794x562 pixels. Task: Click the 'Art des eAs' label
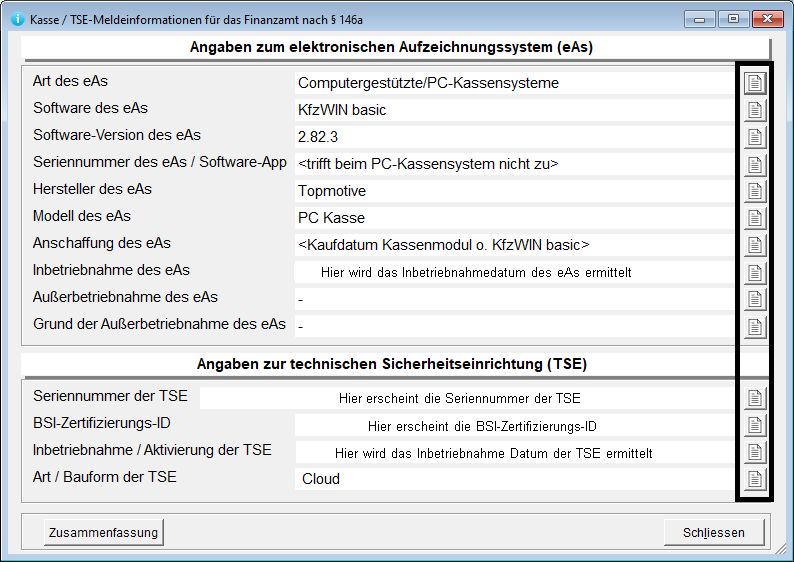(70, 81)
